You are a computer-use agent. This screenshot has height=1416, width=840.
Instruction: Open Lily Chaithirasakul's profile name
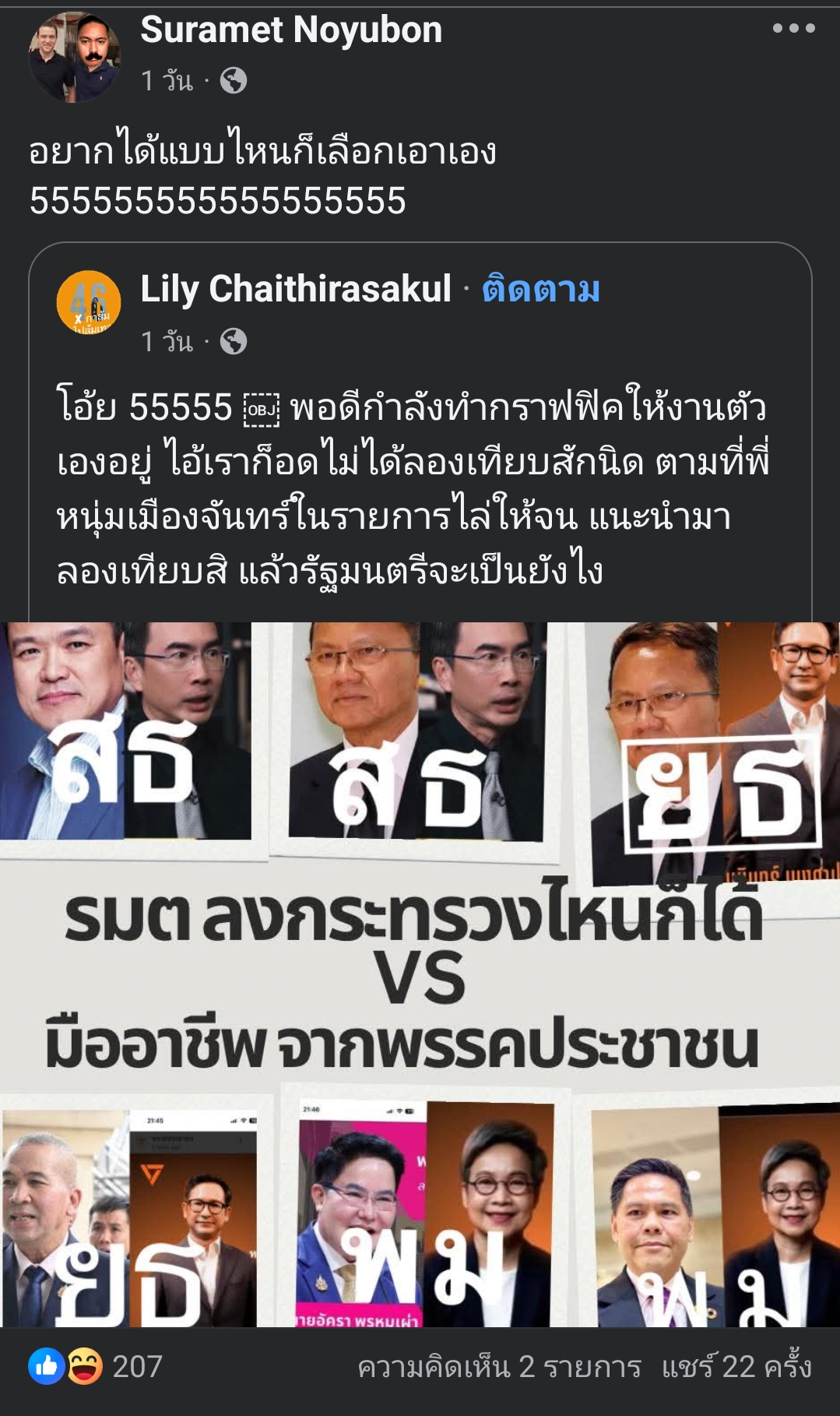tap(296, 289)
